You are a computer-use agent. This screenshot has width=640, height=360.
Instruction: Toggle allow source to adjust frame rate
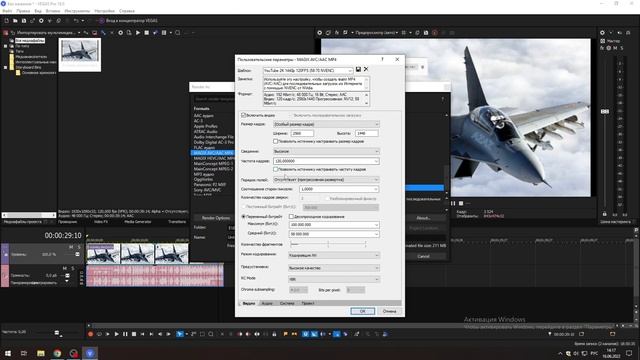click(276, 169)
